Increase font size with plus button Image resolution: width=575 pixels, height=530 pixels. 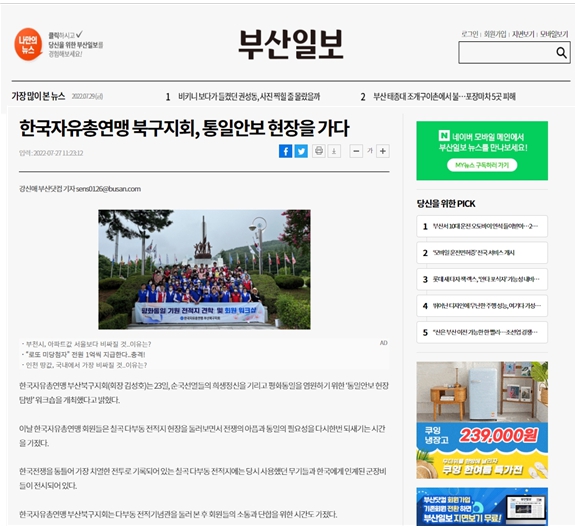(382, 151)
